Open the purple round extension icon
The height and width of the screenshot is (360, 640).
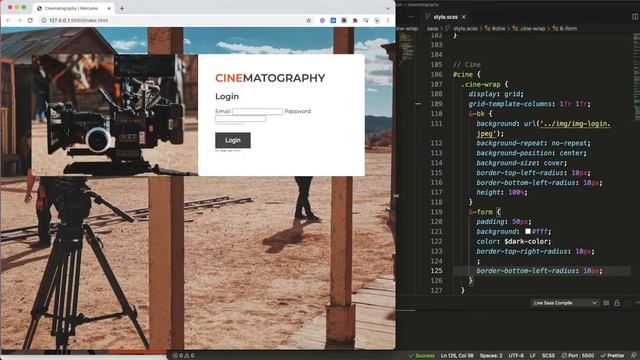(x=322, y=20)
